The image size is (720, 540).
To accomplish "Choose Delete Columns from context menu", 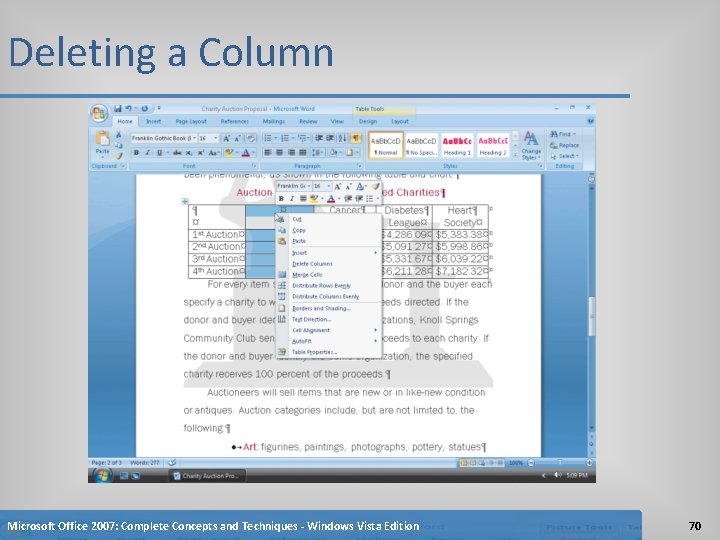I will click(329, 264).
